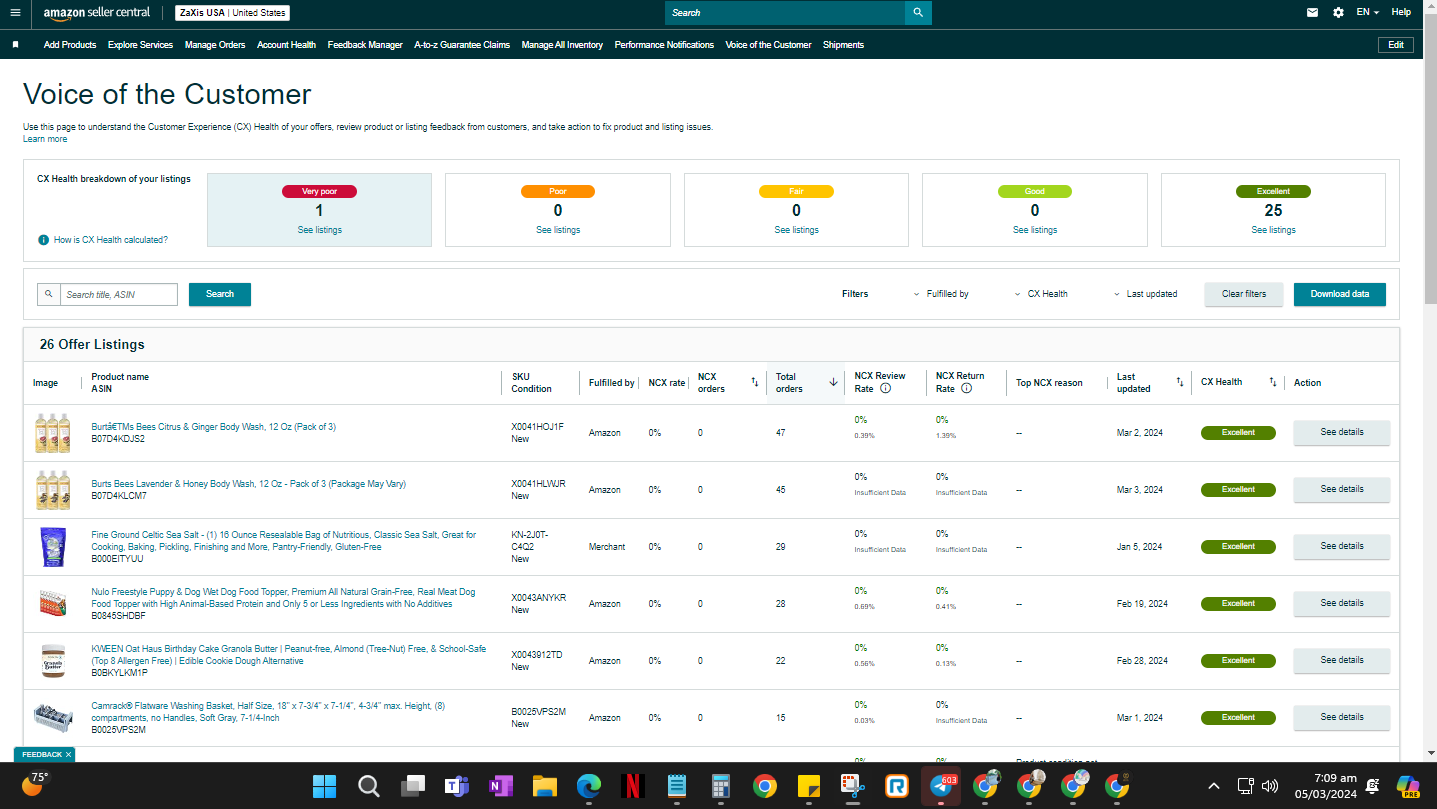See listings under Excellent
This screenshot has width=1437, height=809.
click(1273, 230)
